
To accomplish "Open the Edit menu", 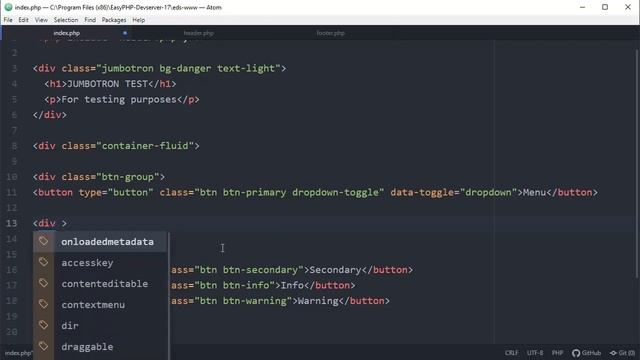I will tap(23, 20).
